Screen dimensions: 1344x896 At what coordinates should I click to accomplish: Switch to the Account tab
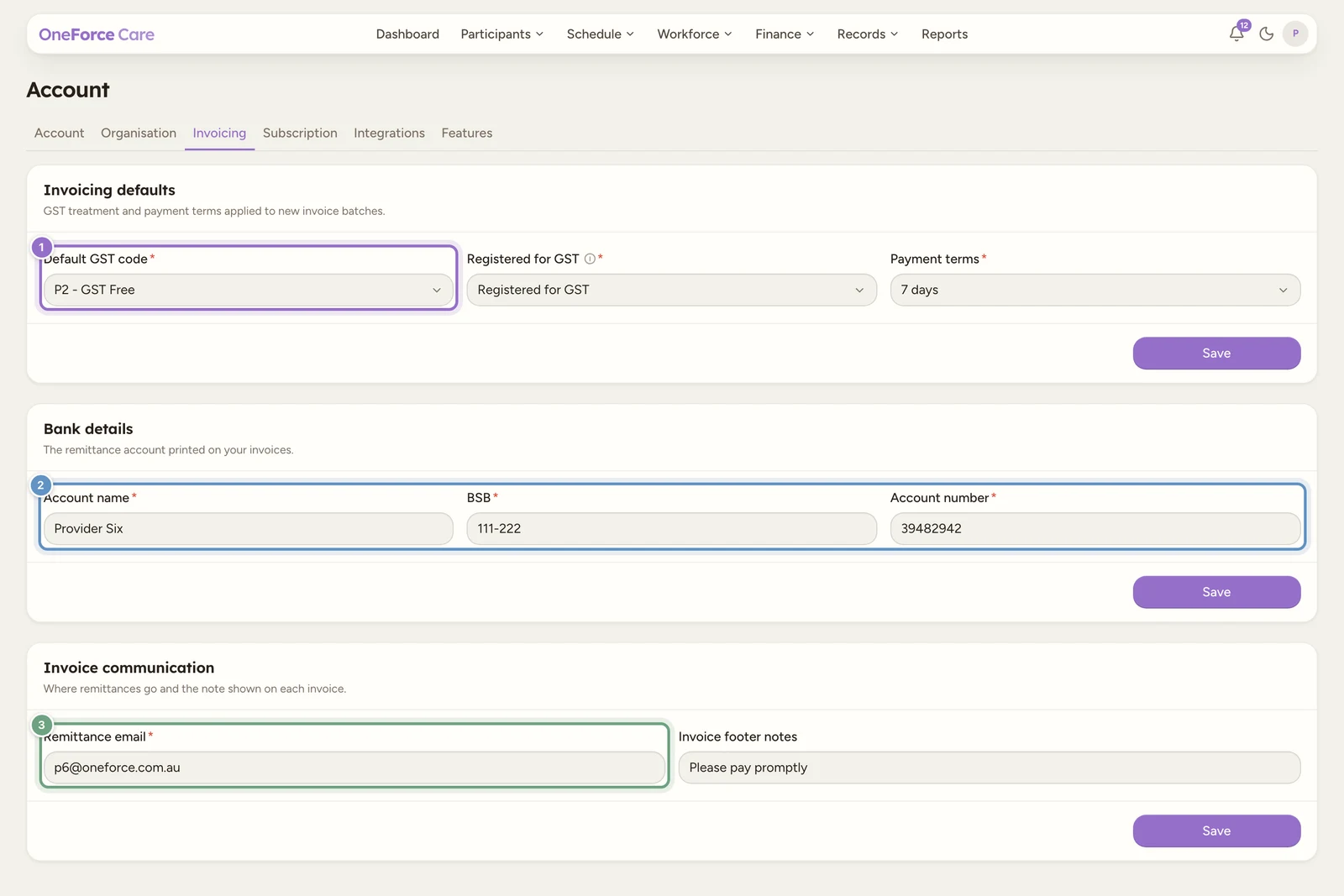click(59, 133)
